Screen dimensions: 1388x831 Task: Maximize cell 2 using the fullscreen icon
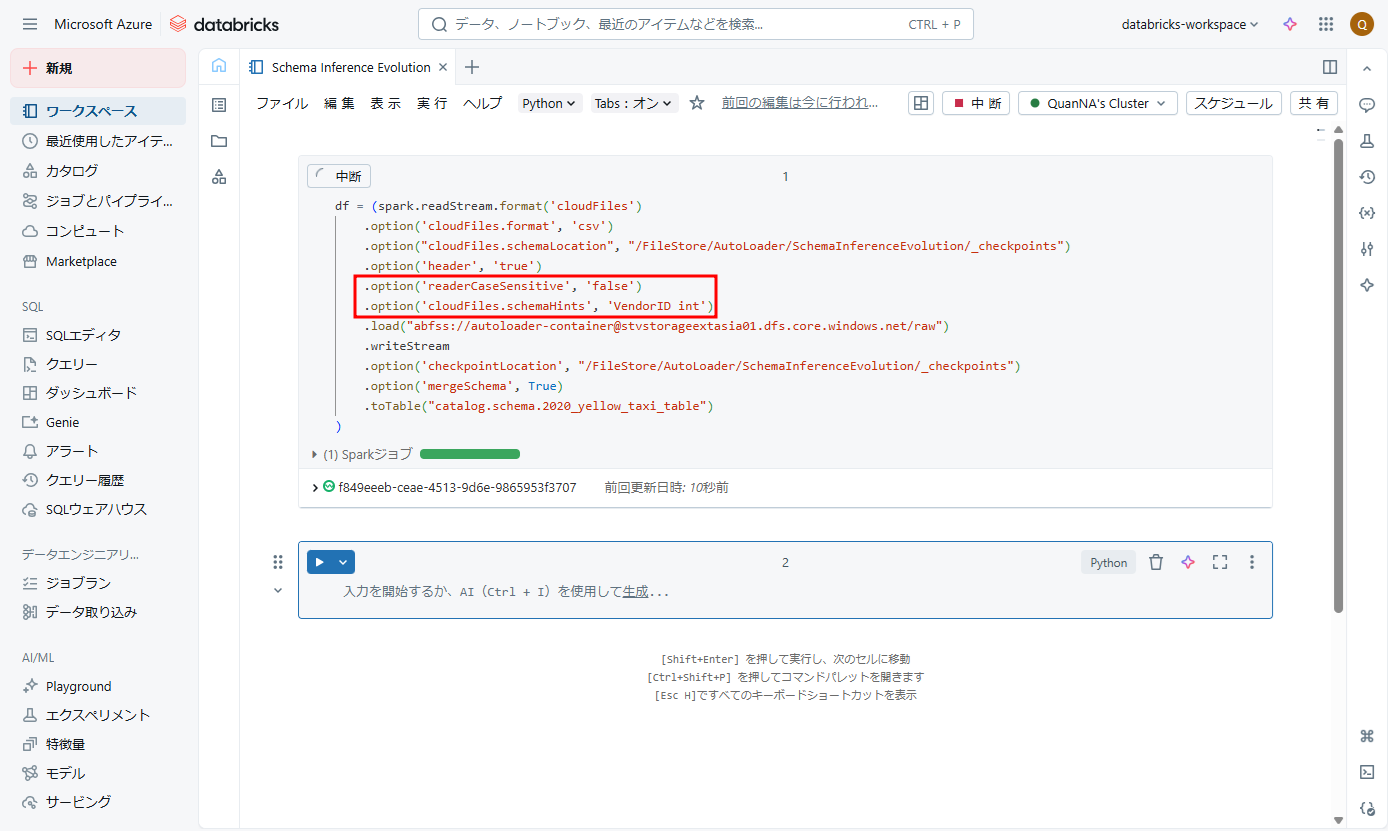[x=1219, y=562]
